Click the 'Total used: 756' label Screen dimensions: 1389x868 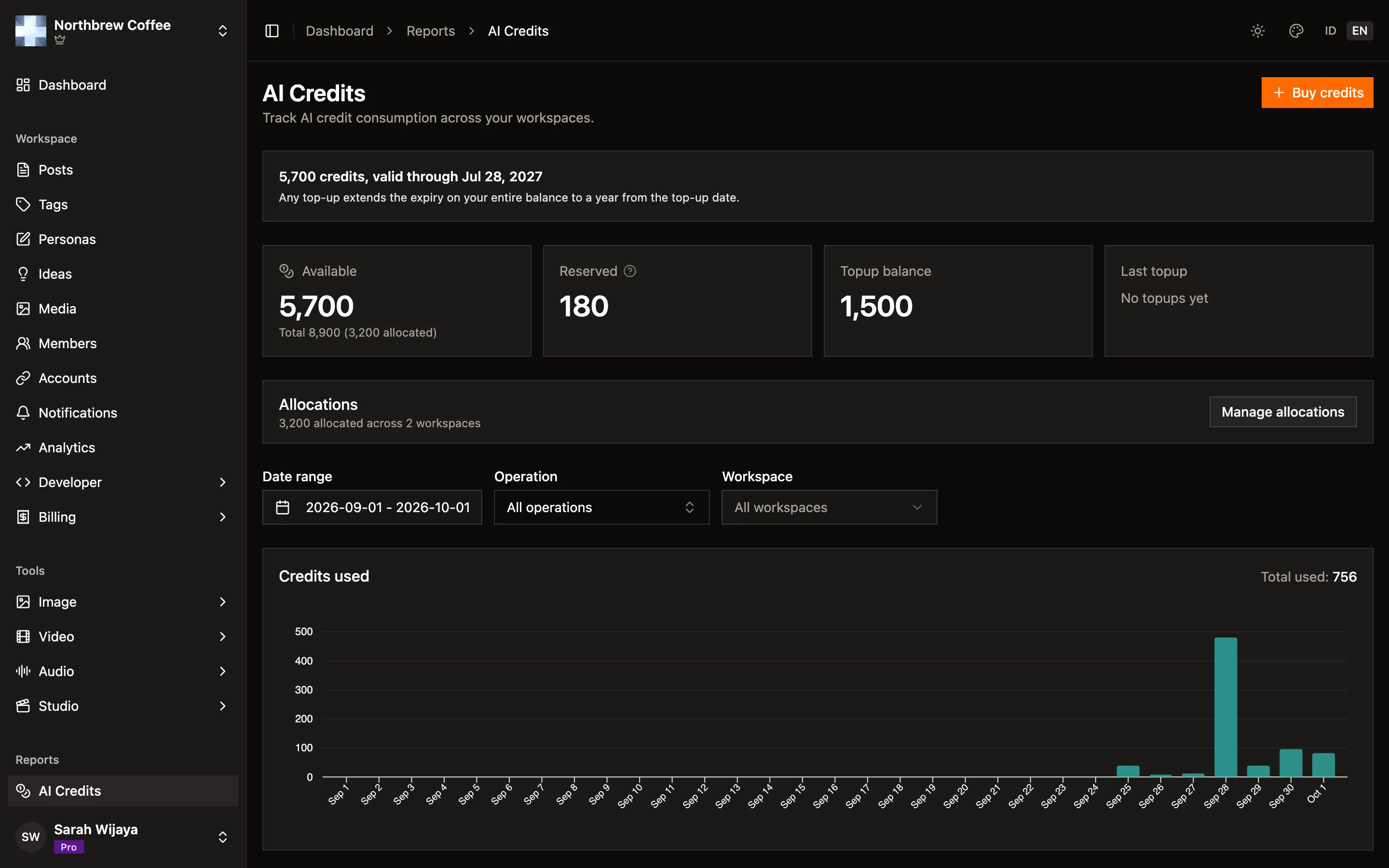[x=1308, y=576]
